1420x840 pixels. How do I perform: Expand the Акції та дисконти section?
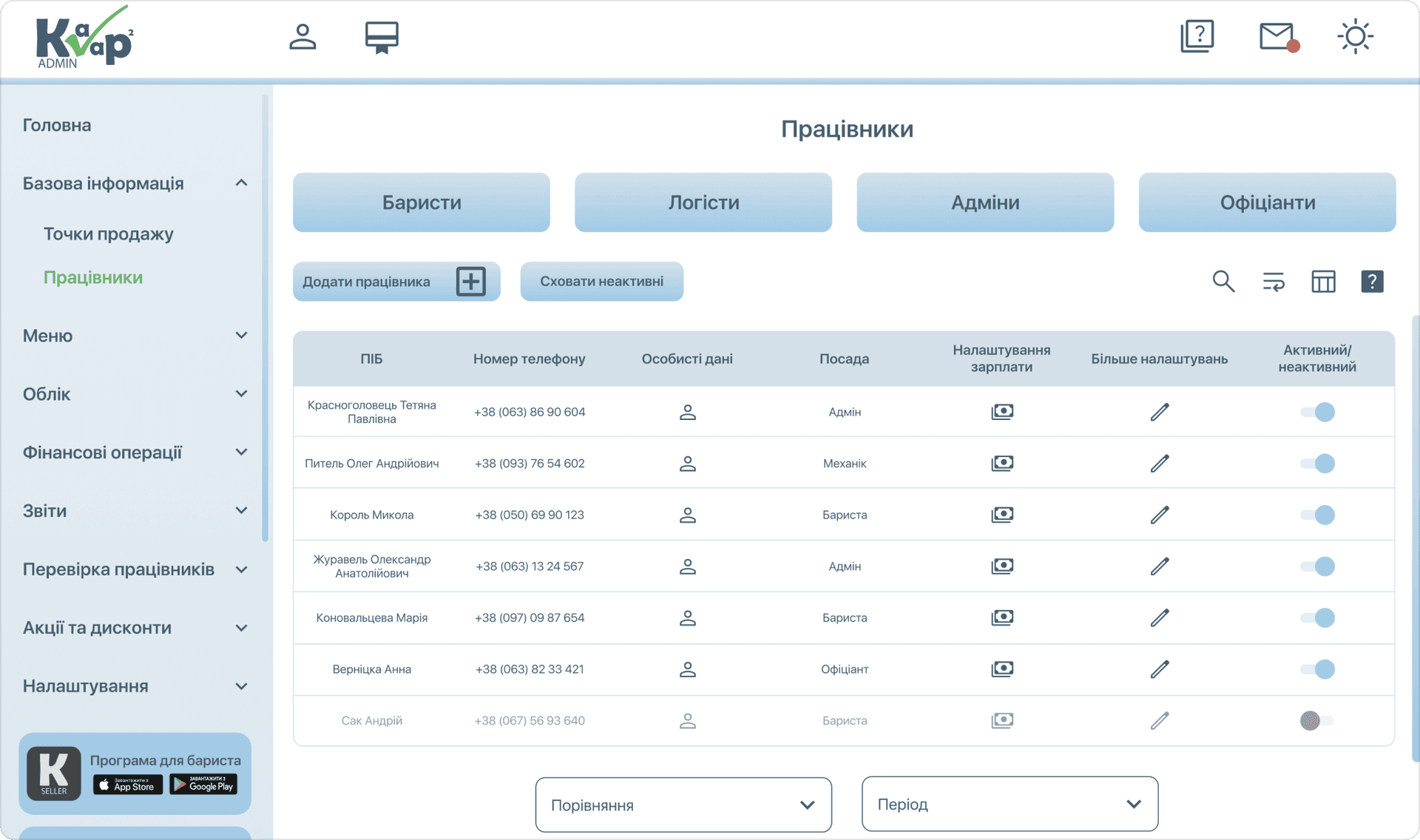[241, 628]
